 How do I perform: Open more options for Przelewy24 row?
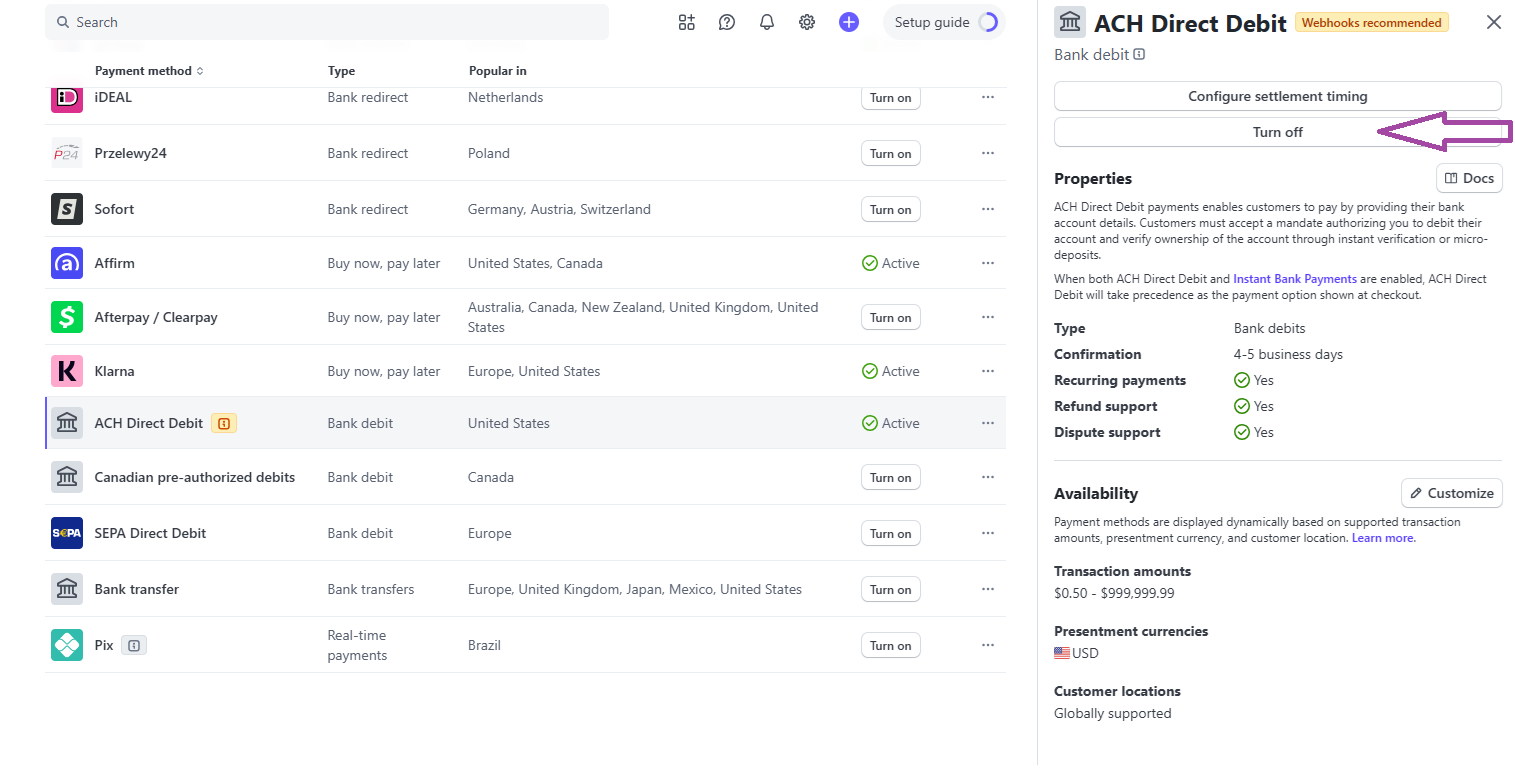[x=988, y=153]
